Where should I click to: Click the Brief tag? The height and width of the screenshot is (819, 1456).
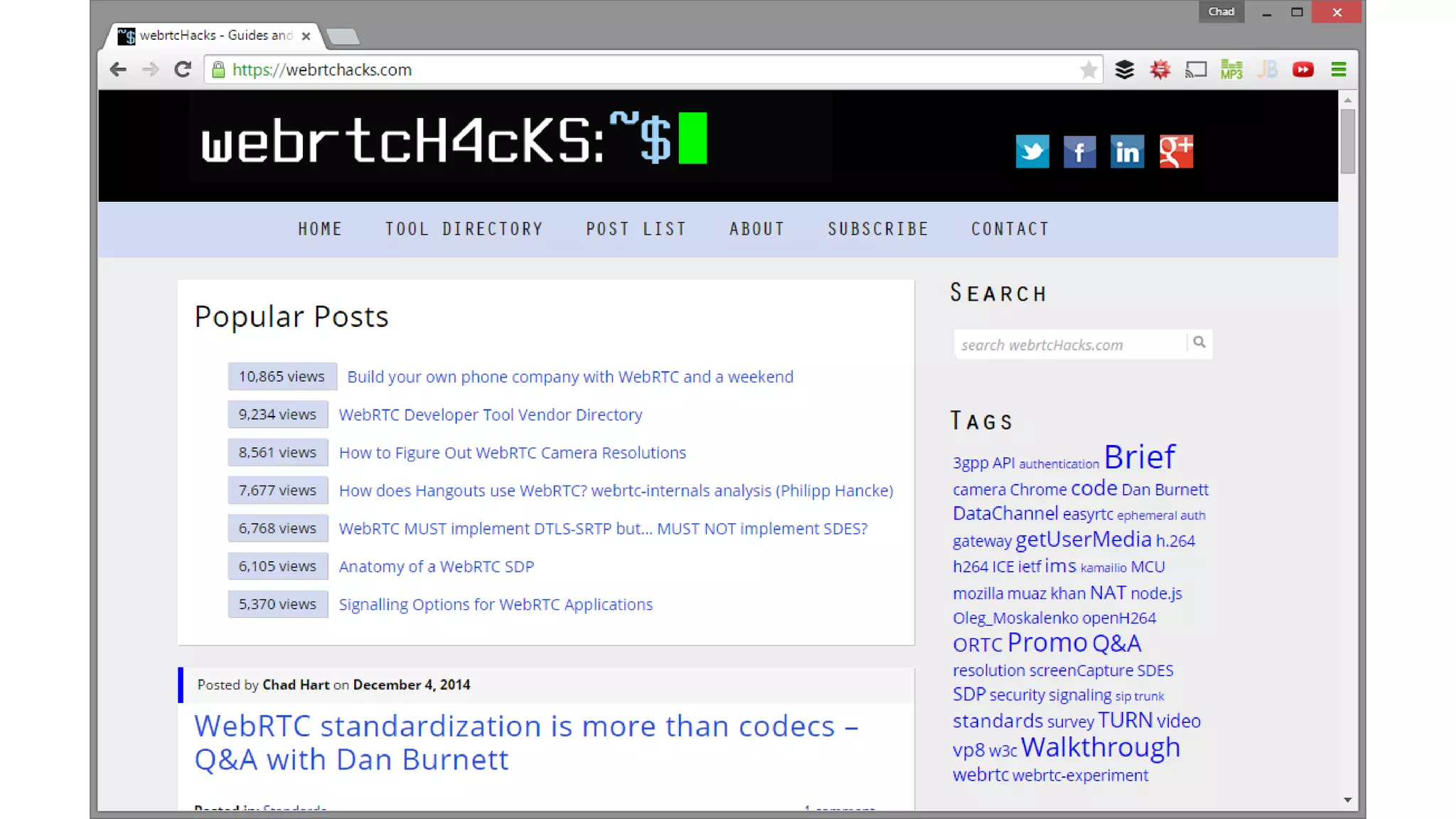(1140, 456)
